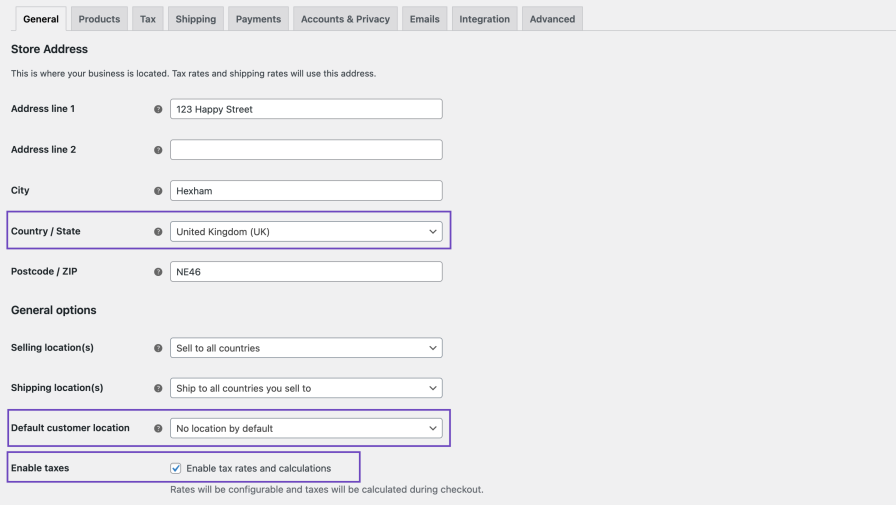Open the Accounts & Privacy tab
Image resolution: width=896 pixels, height=505 pixels.
pos(345,19)
